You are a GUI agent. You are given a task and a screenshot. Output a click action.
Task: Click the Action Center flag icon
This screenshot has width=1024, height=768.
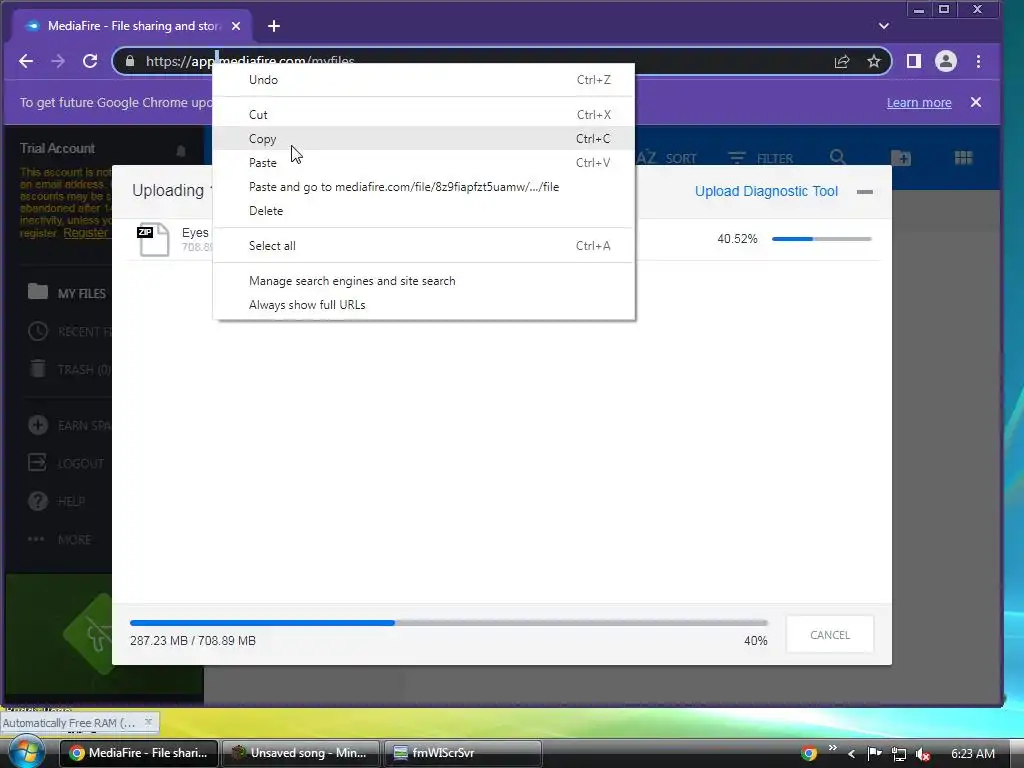click(x=874, y=754)
